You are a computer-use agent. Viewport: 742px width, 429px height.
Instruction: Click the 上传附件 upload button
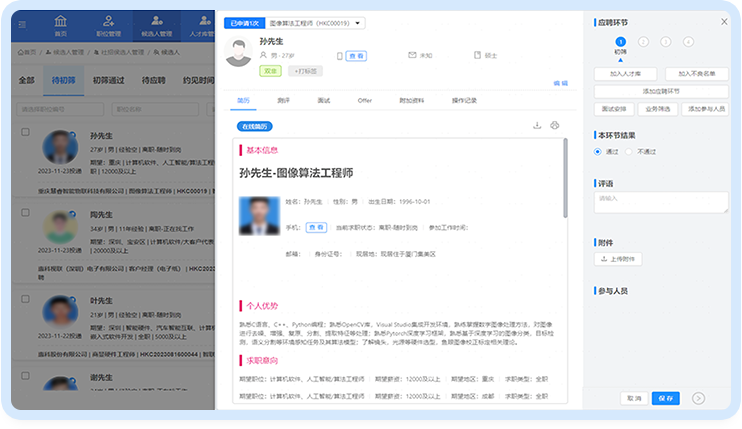(x=620, y=259)
